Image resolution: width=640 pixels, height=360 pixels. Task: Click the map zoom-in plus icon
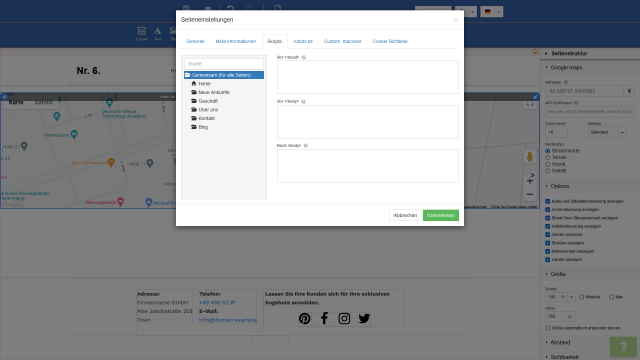point(530,181)
